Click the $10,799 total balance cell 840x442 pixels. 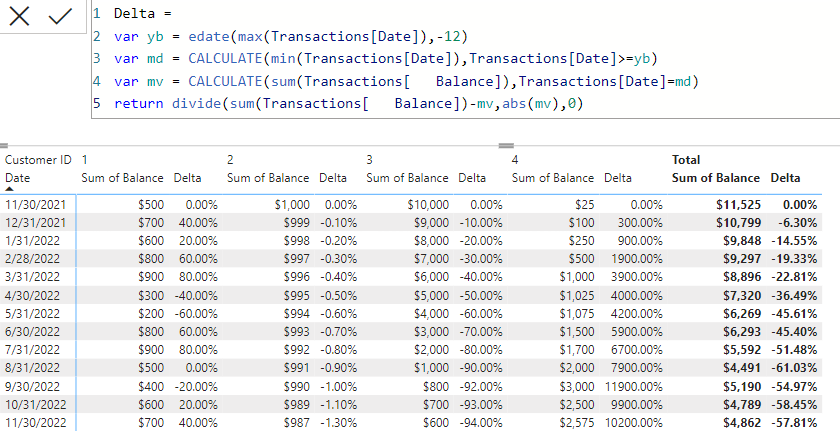tap(738, 223)
